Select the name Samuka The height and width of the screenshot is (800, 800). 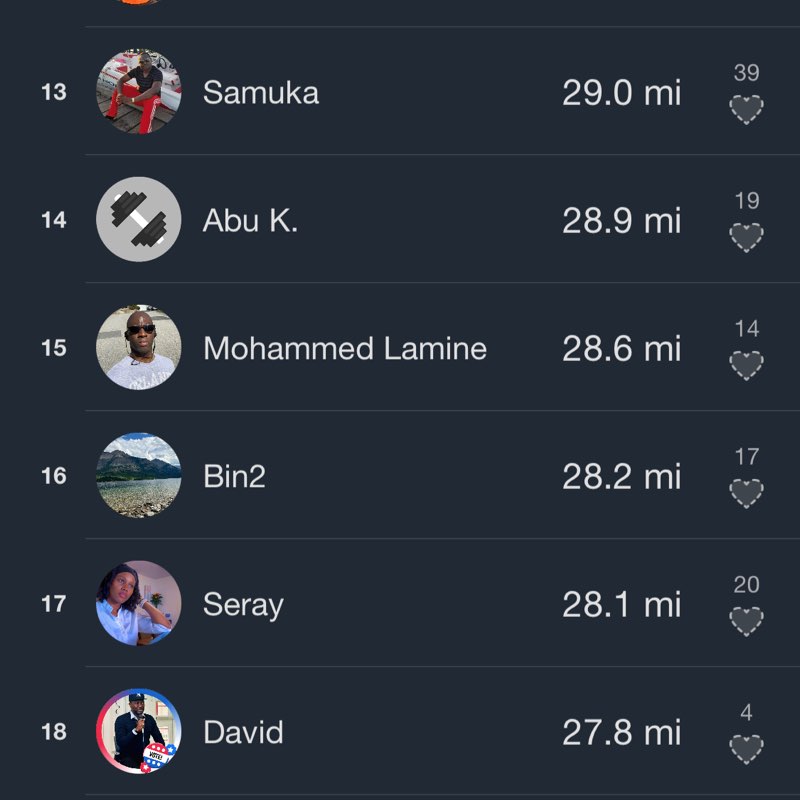click(261, 93)
